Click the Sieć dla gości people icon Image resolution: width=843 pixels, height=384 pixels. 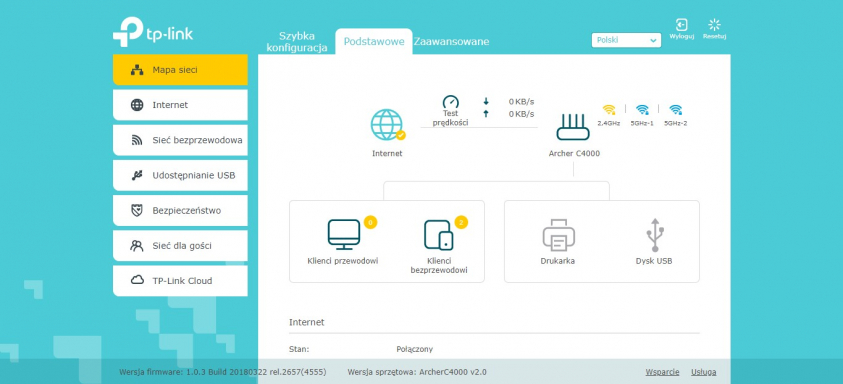tap(137, 246)
